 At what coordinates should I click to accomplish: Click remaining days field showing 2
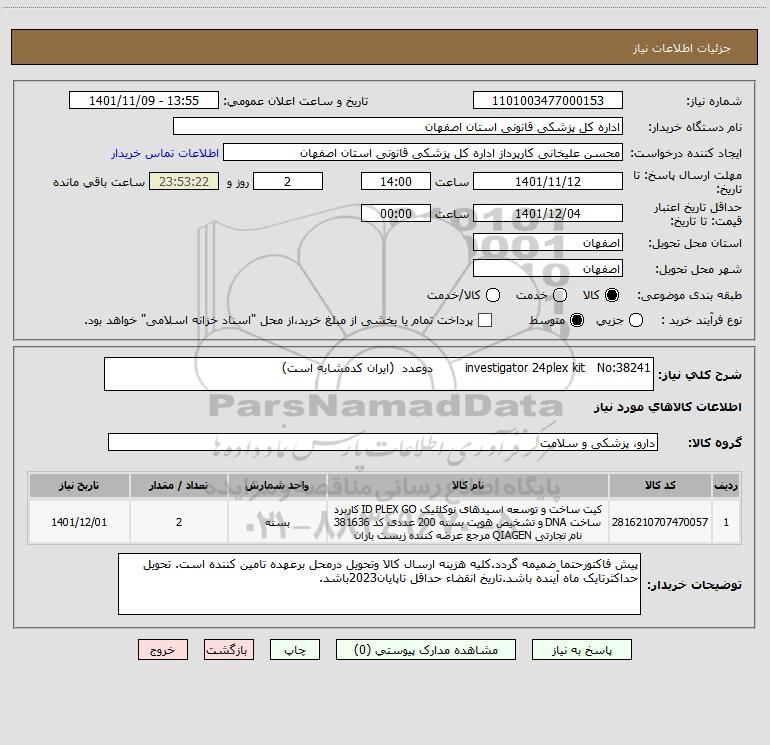point(288,181)
